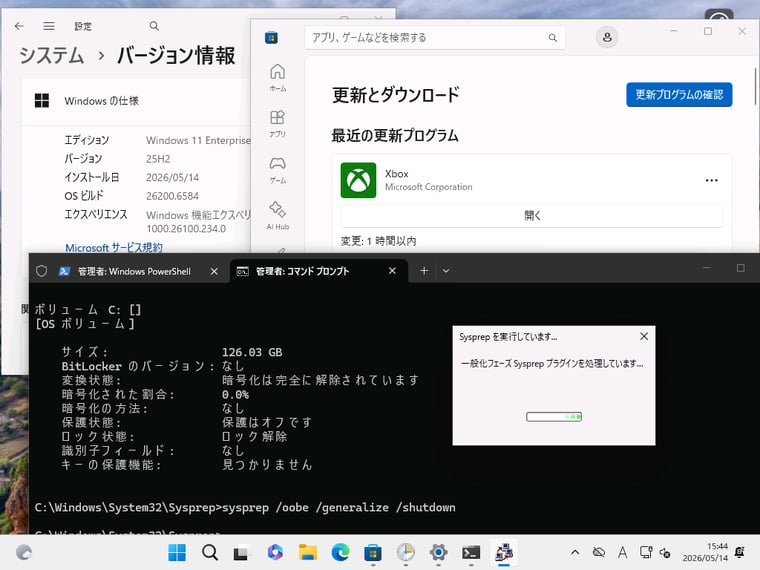Click the Store search field for apps and games
The height and width of the screenshot is (570, 760).
[435, 37]
